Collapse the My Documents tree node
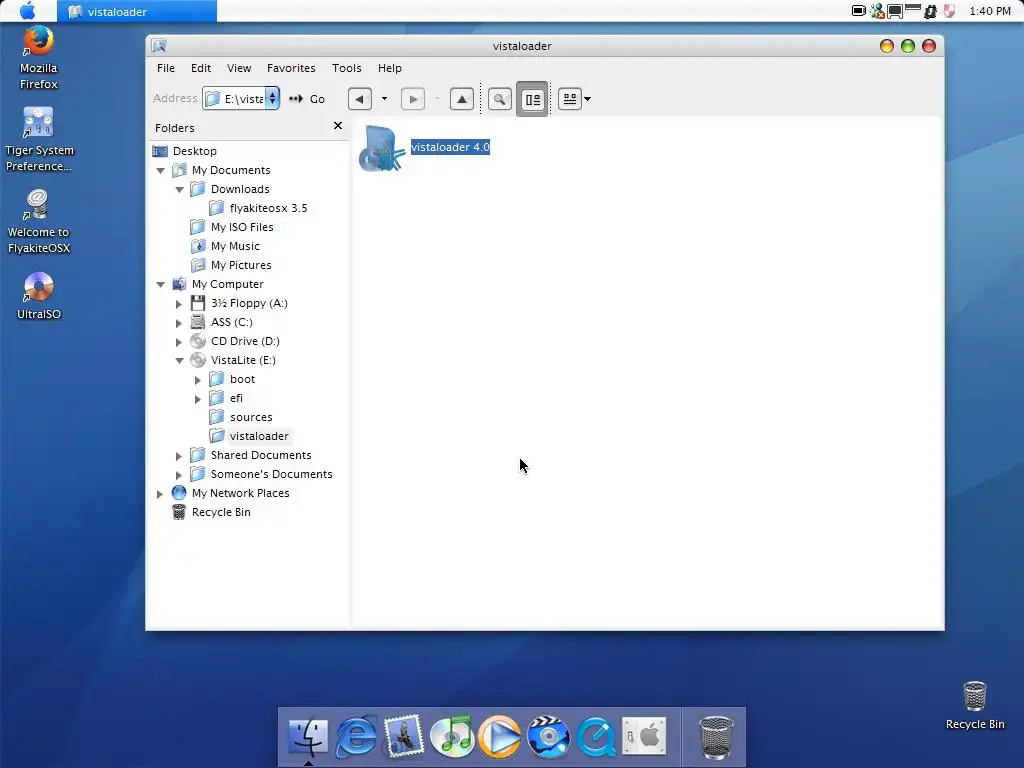Image resolution: width=1024 pixels, height=768 pixels. tap(160, 170)
